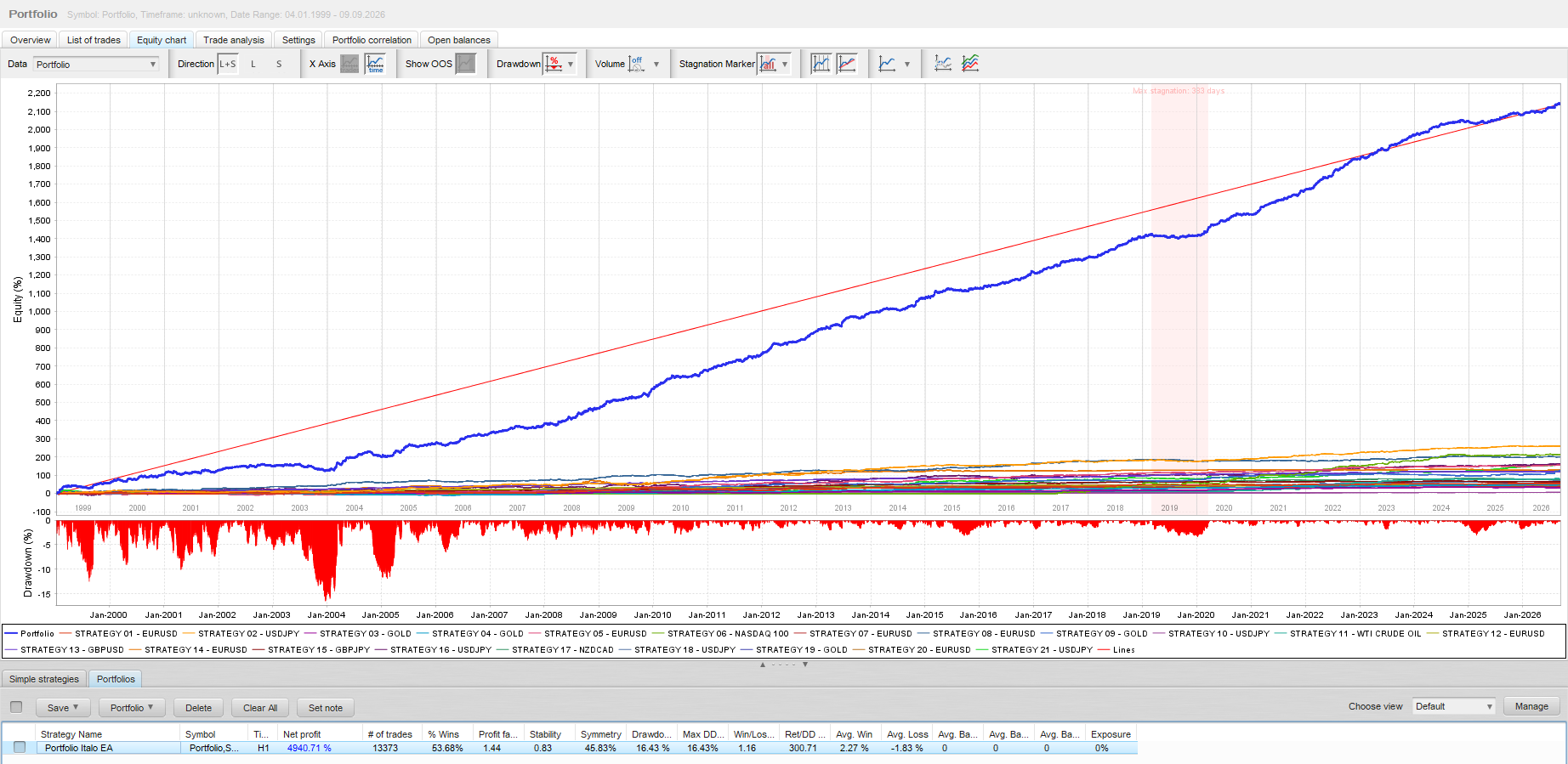Click the multi-colored equity lines icon
Screen dimensions: 1568x764
[970, 64]
